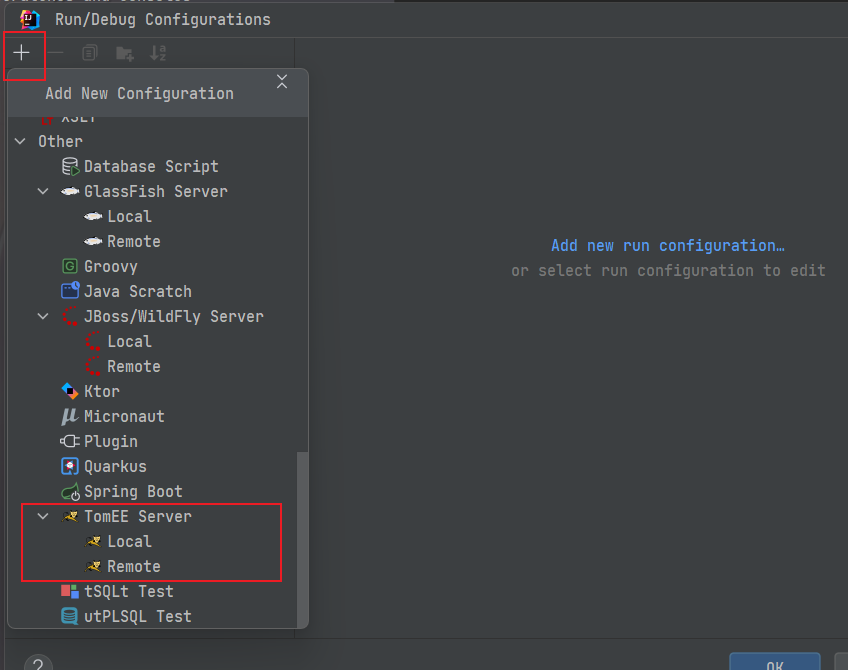This screenshot has width=848, height=670.
Task: Collapse the JBoss/WildFly Server node chevron
Action: coord(43,316)
